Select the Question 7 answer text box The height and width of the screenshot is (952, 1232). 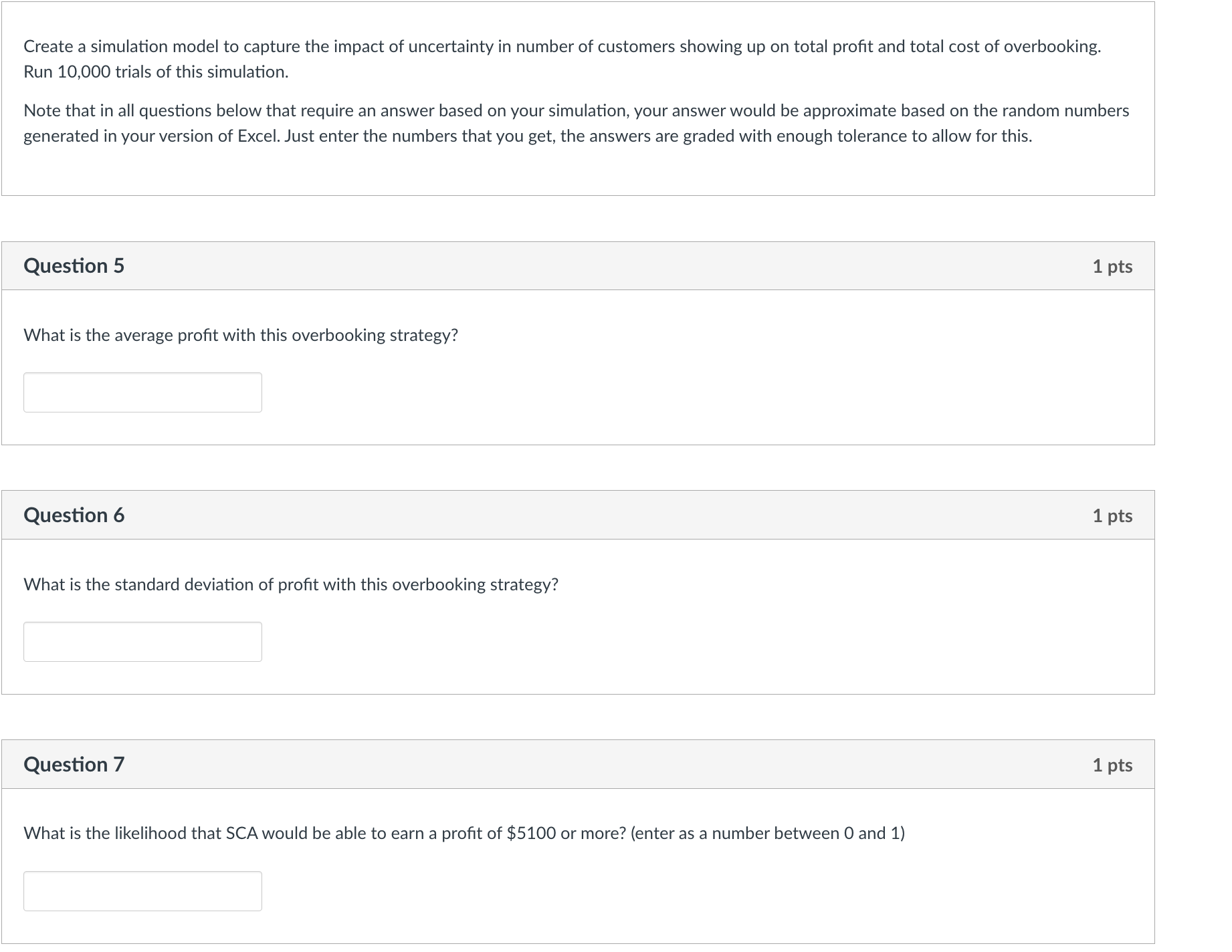point(142,891)
